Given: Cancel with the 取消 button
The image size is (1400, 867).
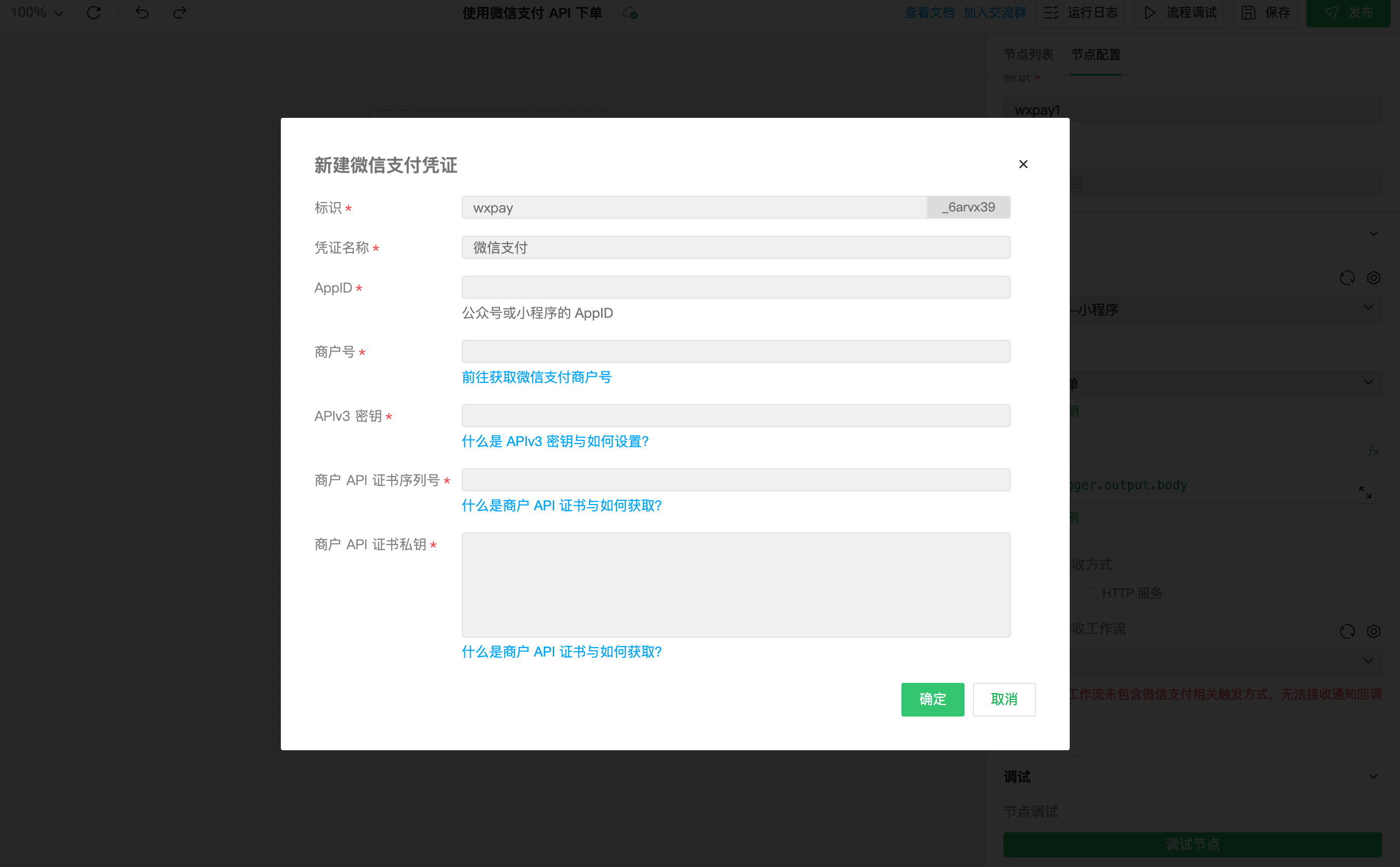Looking at the screenshot, I should coord(1004,700).
